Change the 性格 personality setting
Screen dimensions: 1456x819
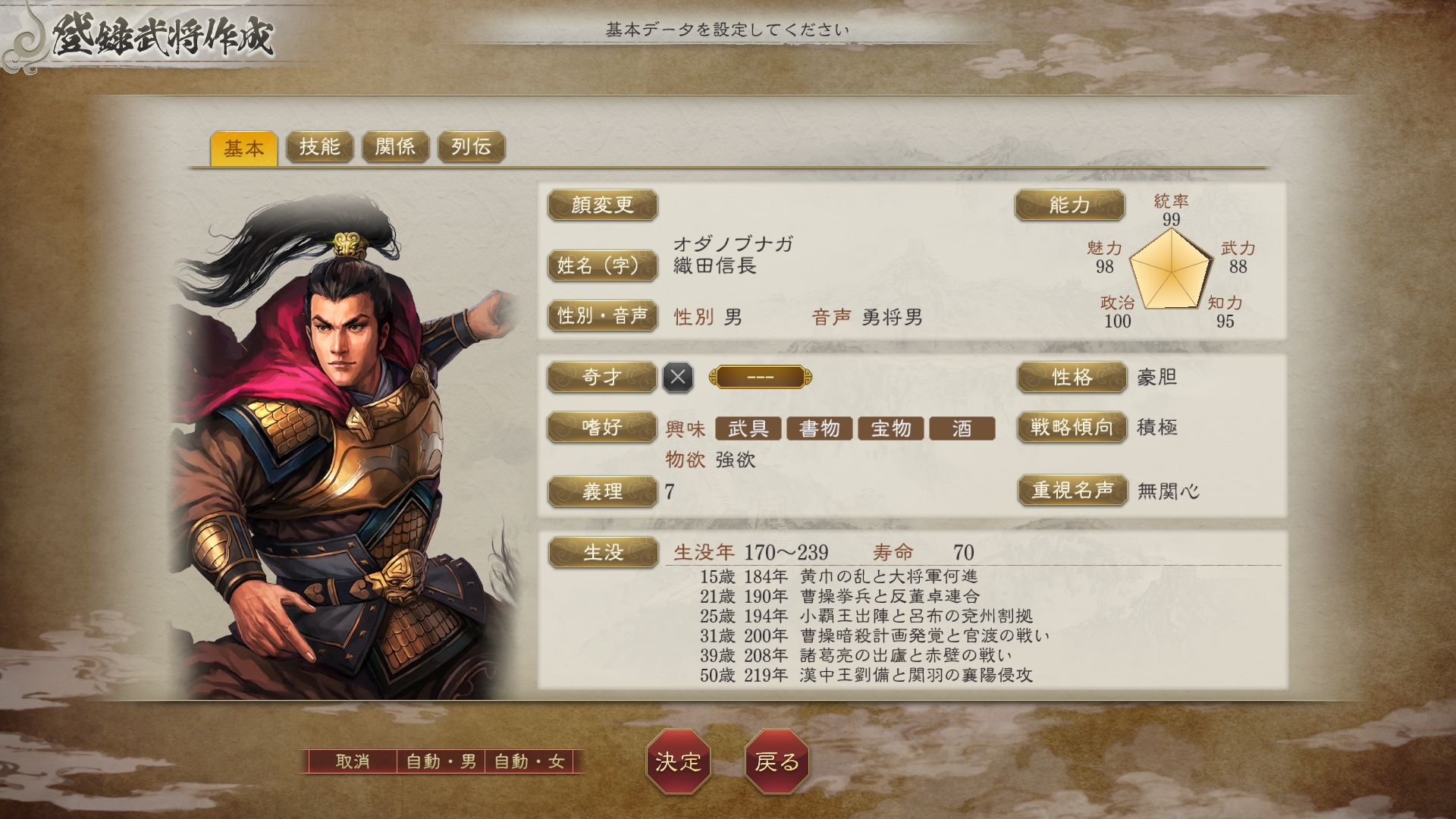pos(1072,377)
